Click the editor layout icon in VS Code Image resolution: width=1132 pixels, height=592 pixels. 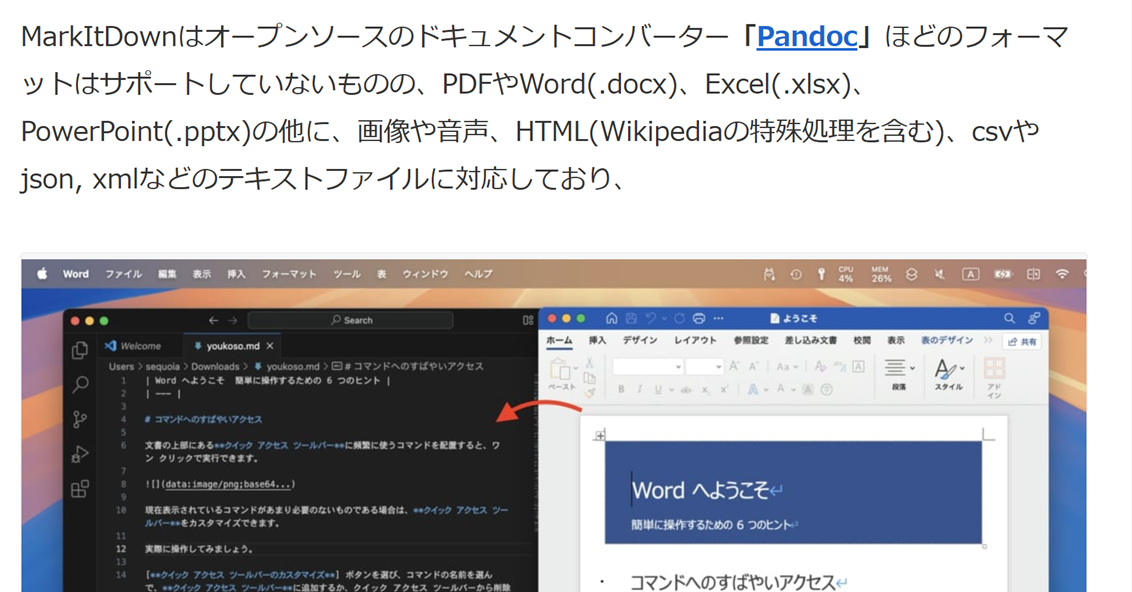[x=527, y=320]
